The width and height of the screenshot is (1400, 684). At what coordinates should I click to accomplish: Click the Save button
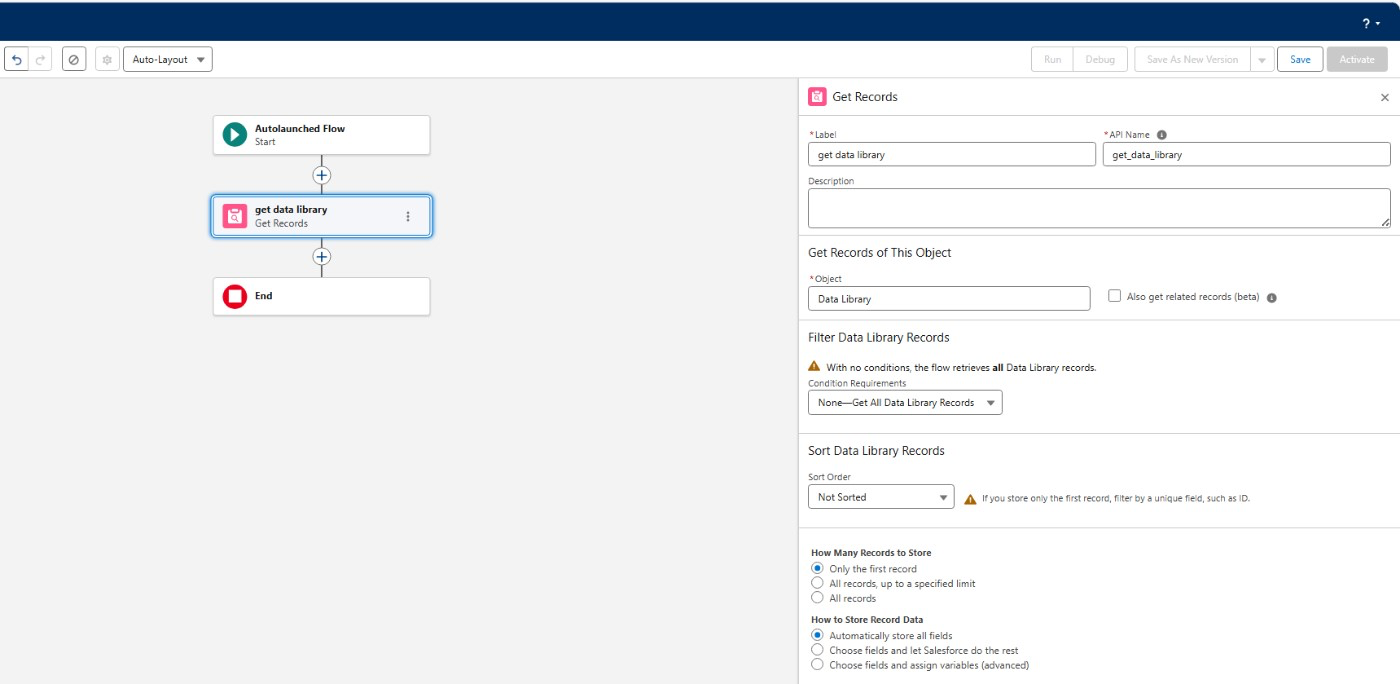1299,60
